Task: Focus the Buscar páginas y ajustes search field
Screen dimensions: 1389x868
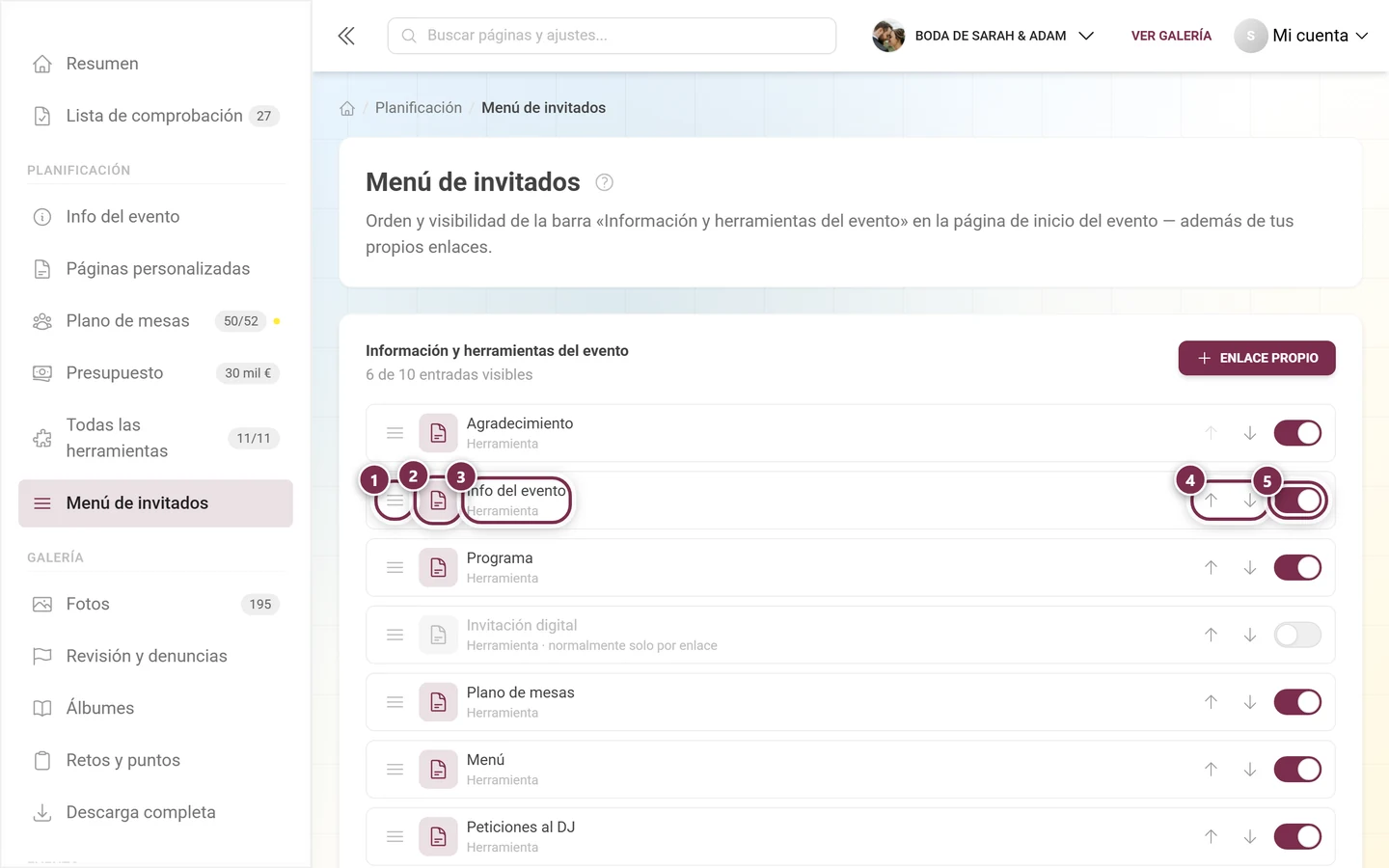Action: click(612, 36)
